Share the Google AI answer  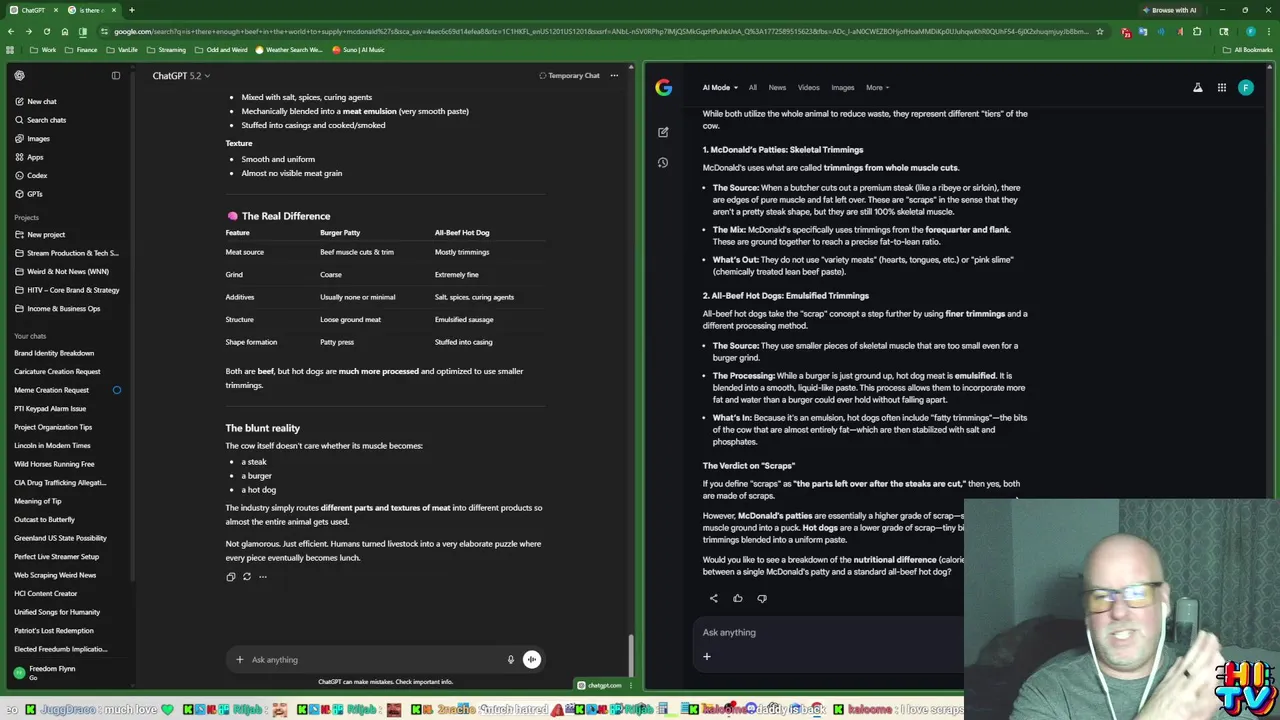coord(714,598)
